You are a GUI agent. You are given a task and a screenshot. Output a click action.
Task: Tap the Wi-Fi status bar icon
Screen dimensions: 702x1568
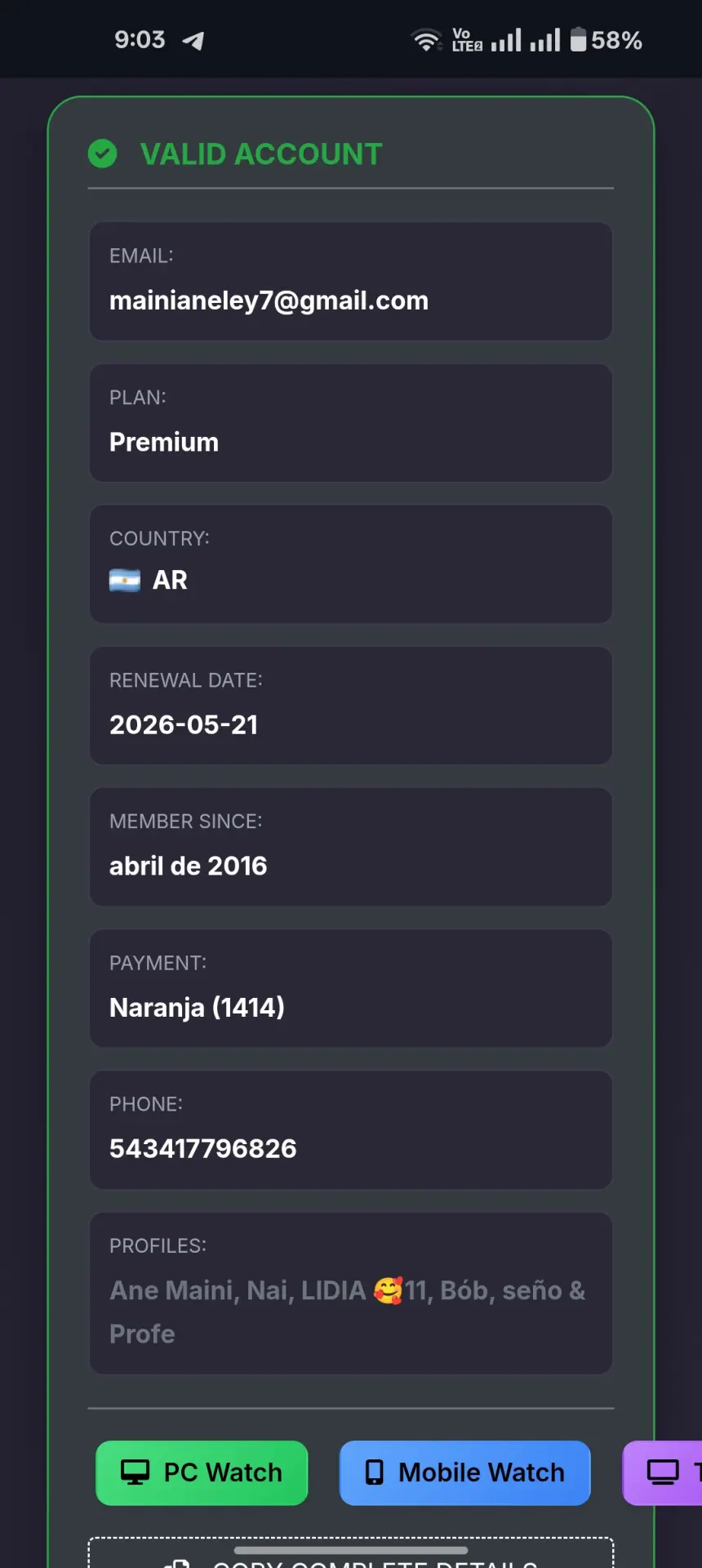pos(426,40)
